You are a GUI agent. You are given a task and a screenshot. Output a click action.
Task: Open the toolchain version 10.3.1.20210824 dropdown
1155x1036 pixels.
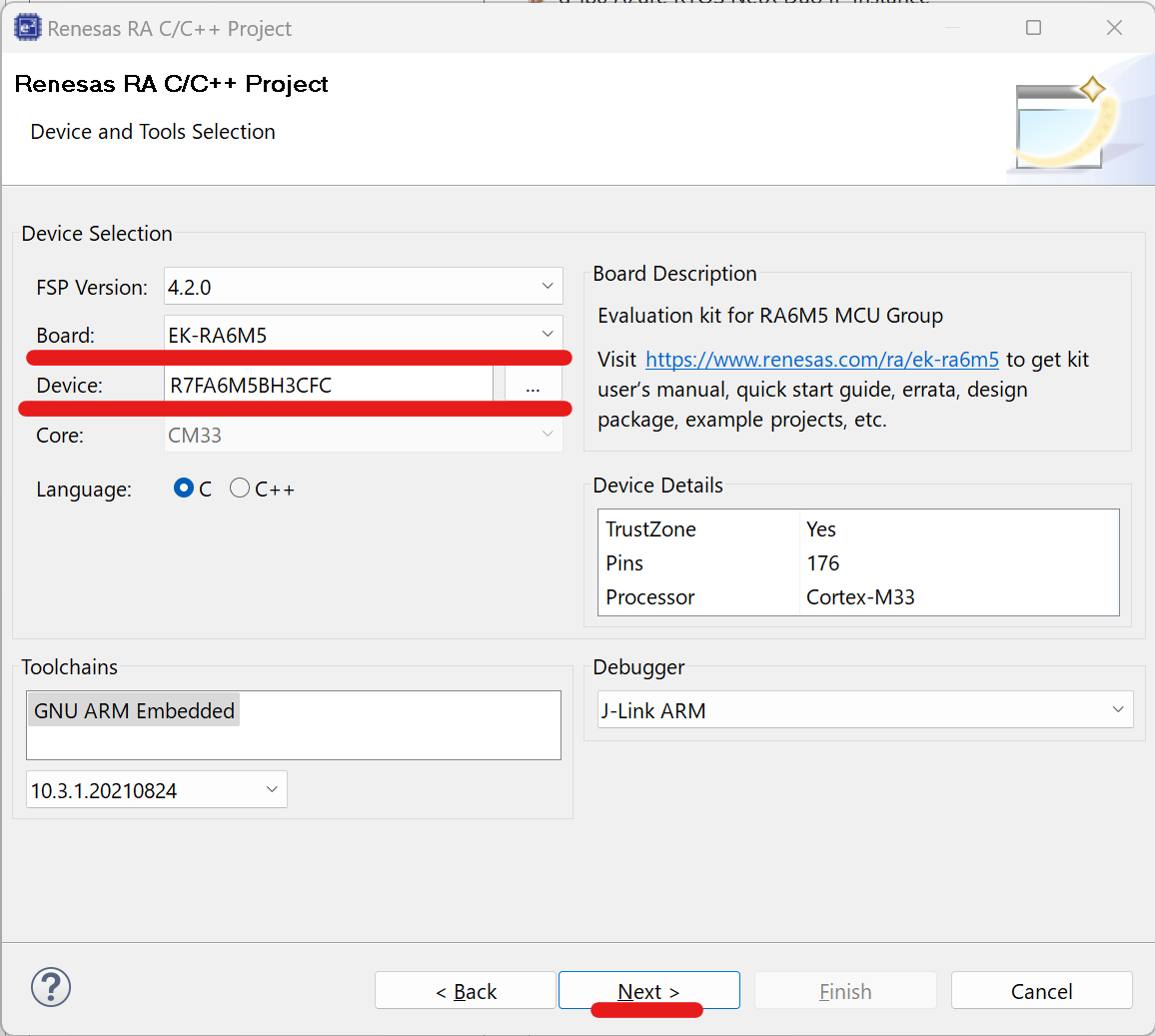click(156, 790)
